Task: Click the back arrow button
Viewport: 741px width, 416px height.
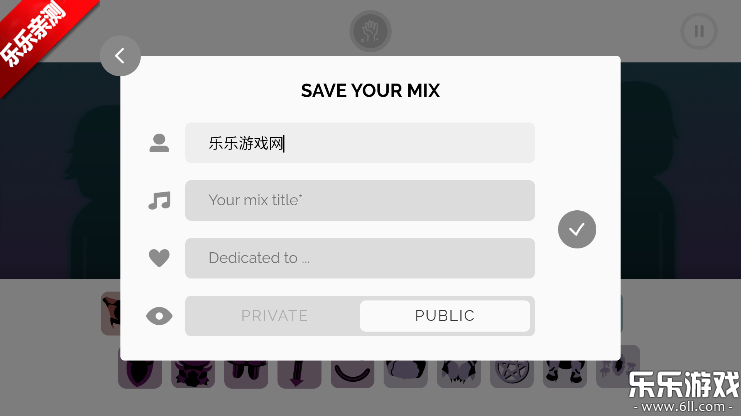Action: pyautogui.click(x=120, y=56)
